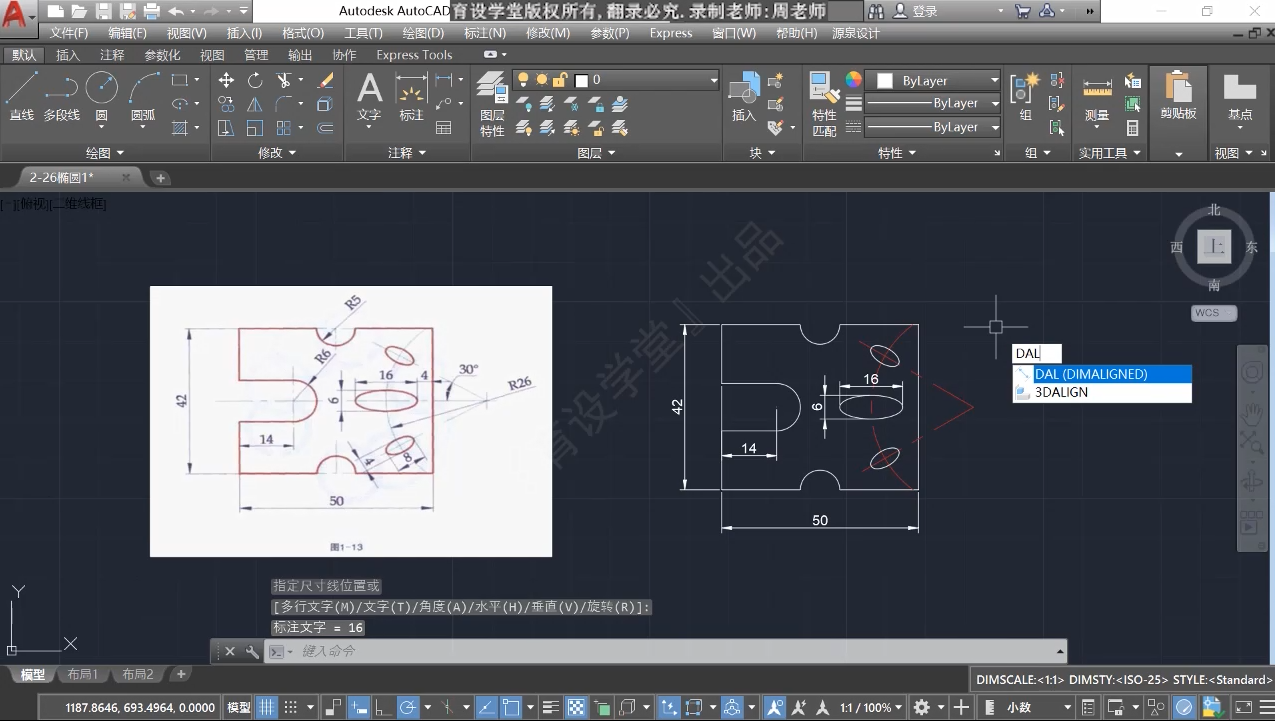Click the Mirror tool icon
The height and width of the screenshot is (721, 1275).
point(255,104)
